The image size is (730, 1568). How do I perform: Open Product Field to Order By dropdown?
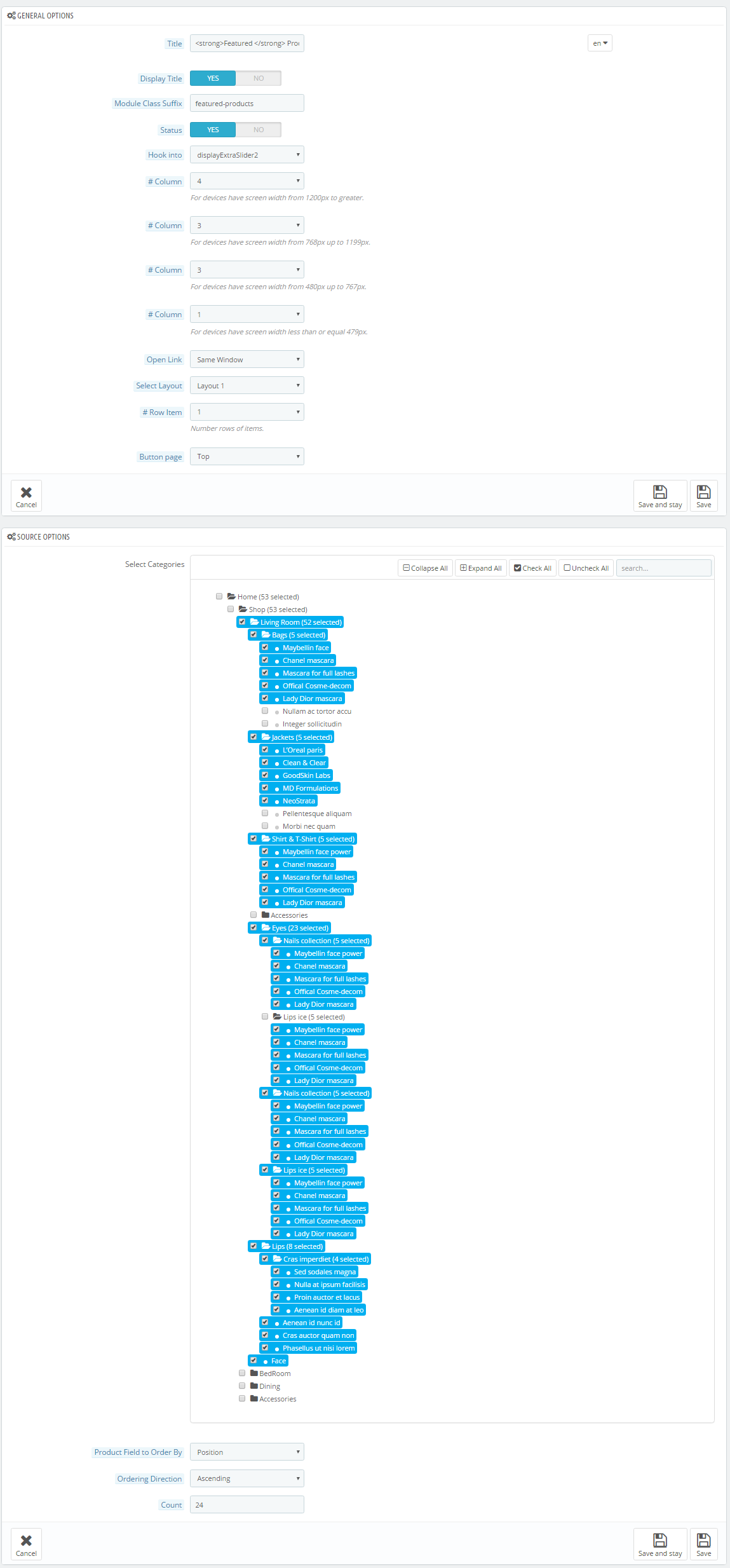click(247, 1452)
